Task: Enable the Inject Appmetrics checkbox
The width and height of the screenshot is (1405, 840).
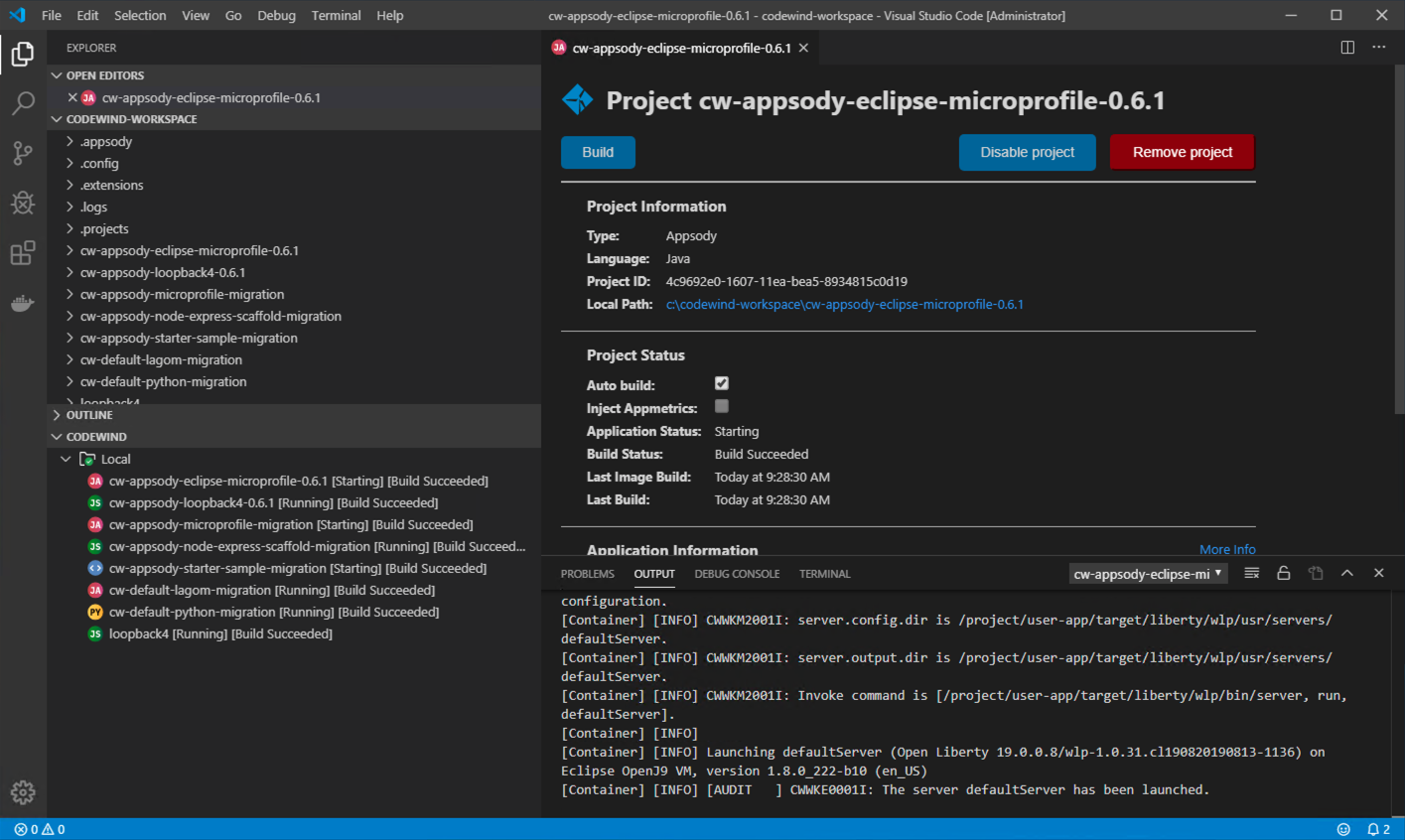Action: (722, 406)
